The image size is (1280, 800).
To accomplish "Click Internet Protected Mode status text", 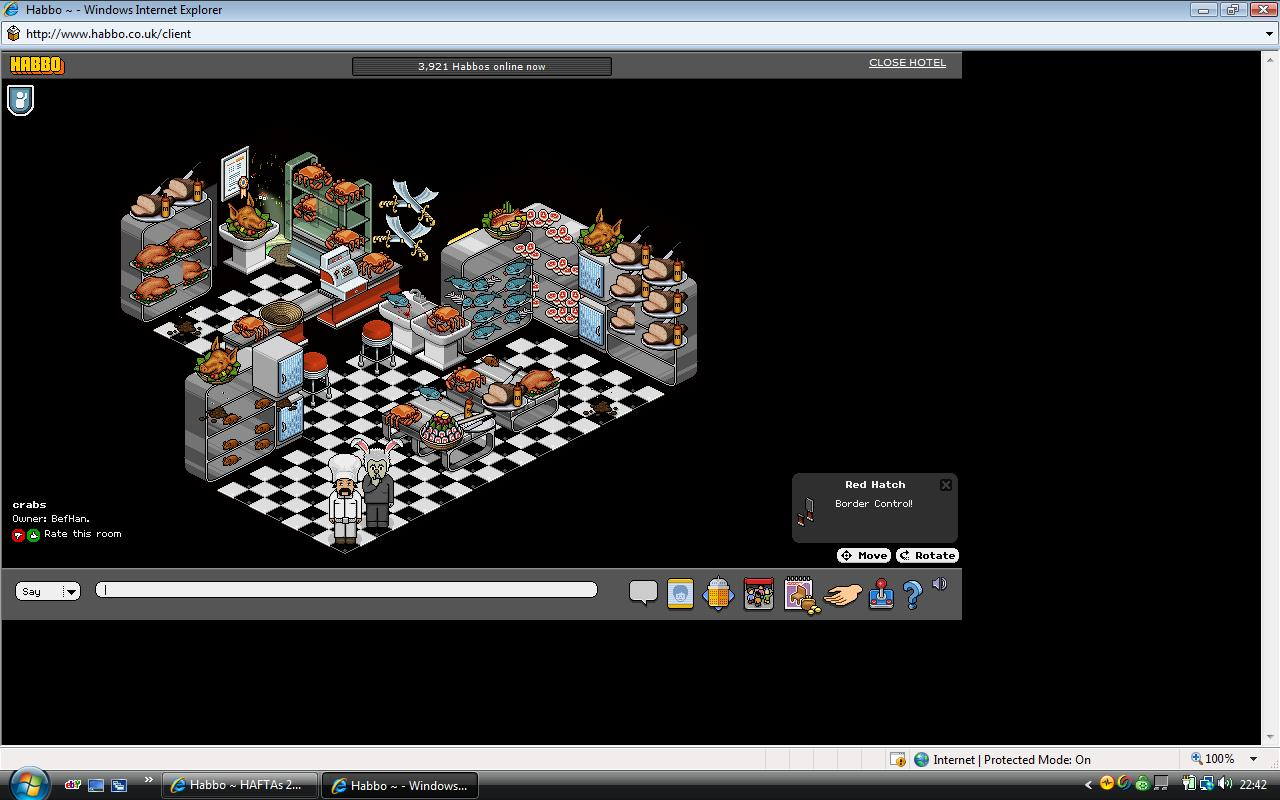I will click(x=1012, y=759).
